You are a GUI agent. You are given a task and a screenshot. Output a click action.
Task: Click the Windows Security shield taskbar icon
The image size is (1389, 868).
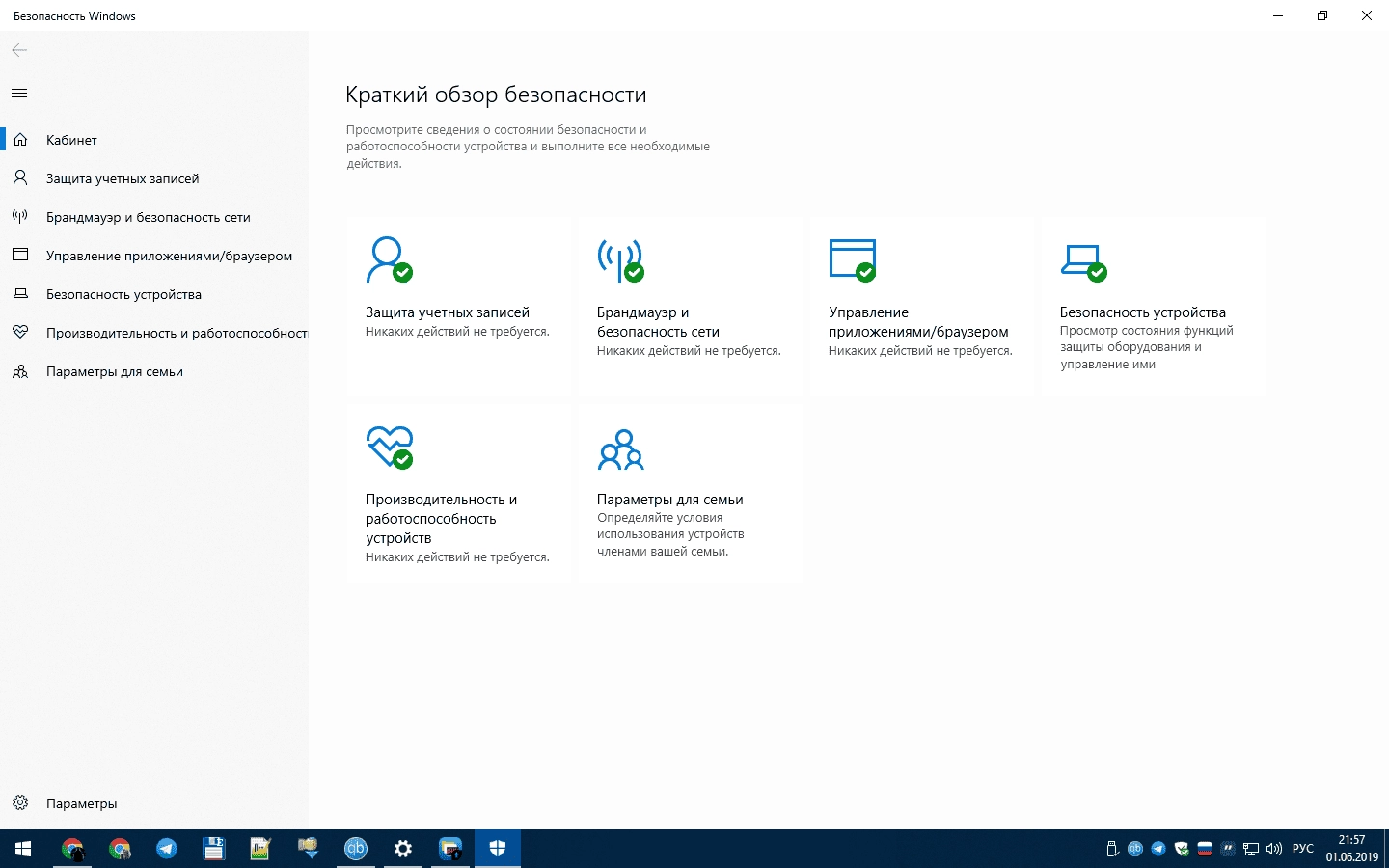coord(498,849)
